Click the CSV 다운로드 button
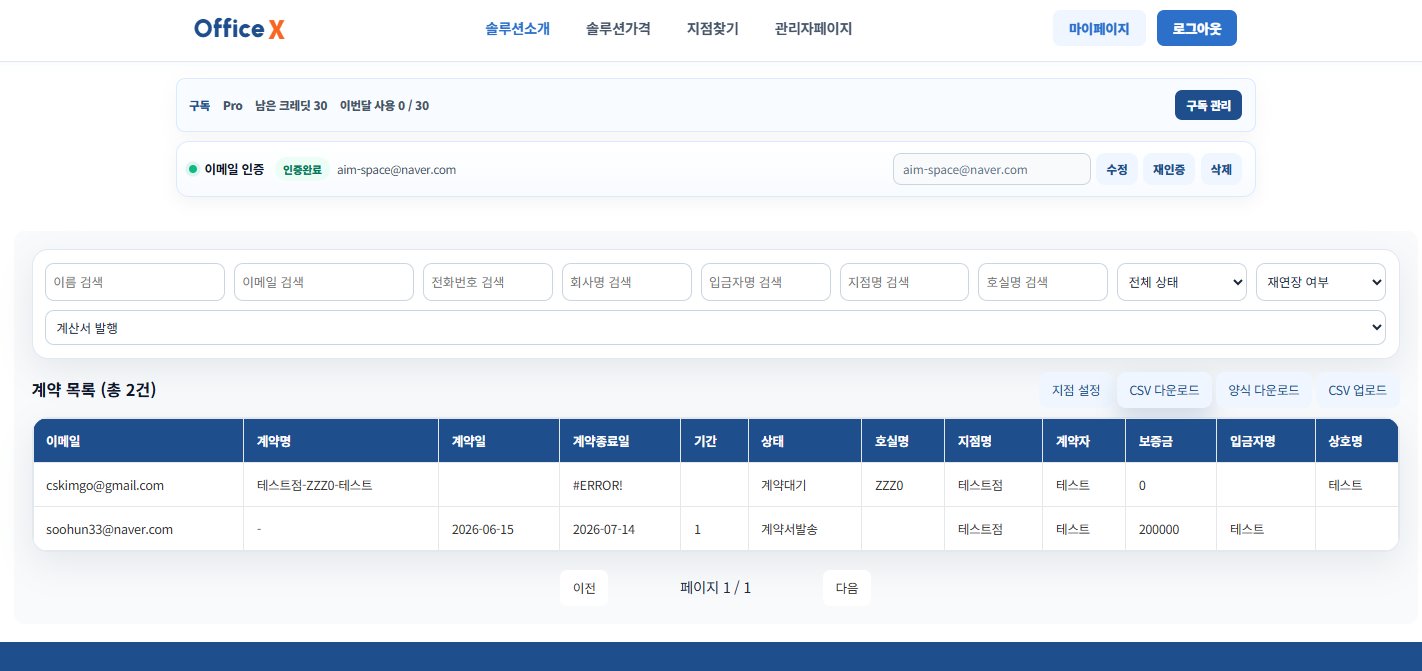The width and height of the screenshot is (1422, 671). 1164,390
